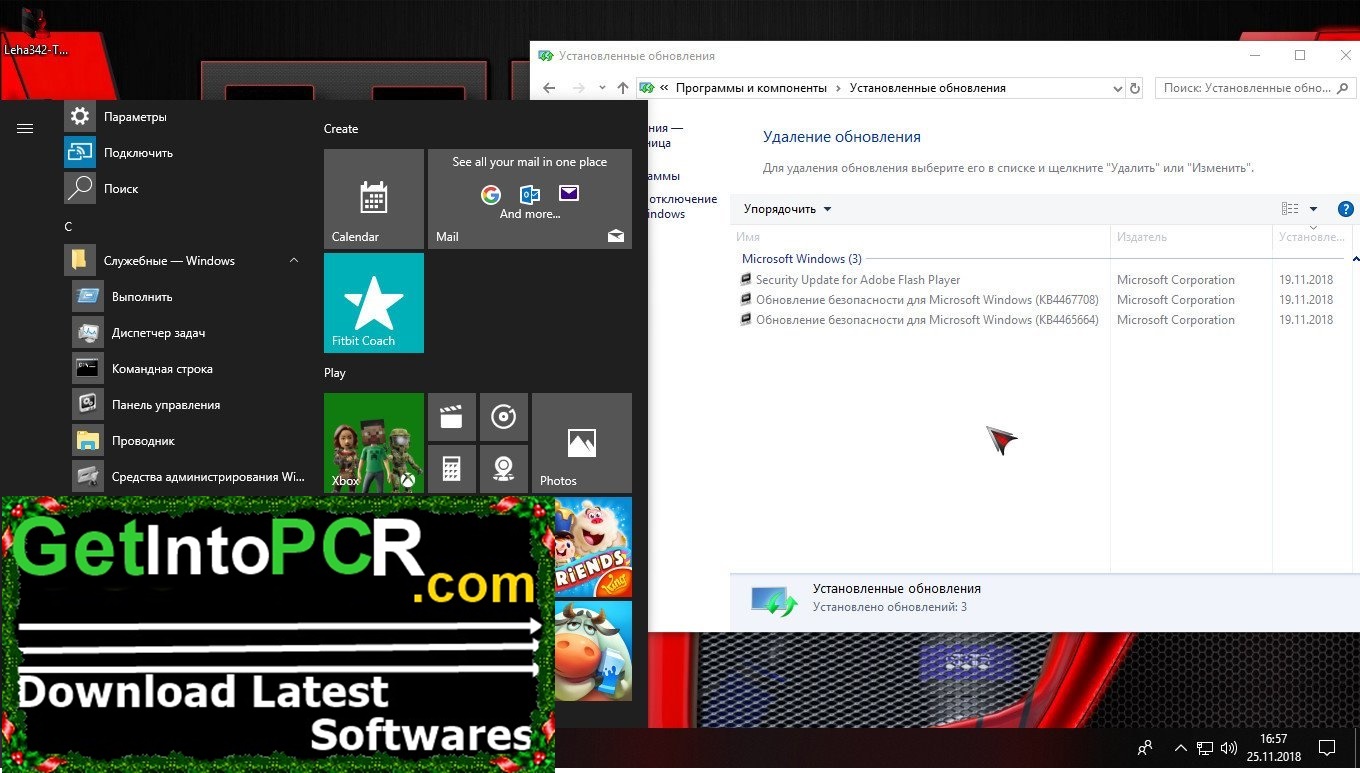Viewport: 1360px width, 773px height.
Task: Collapse Microsoft Windows (3) group
Action: point(1355,259)
